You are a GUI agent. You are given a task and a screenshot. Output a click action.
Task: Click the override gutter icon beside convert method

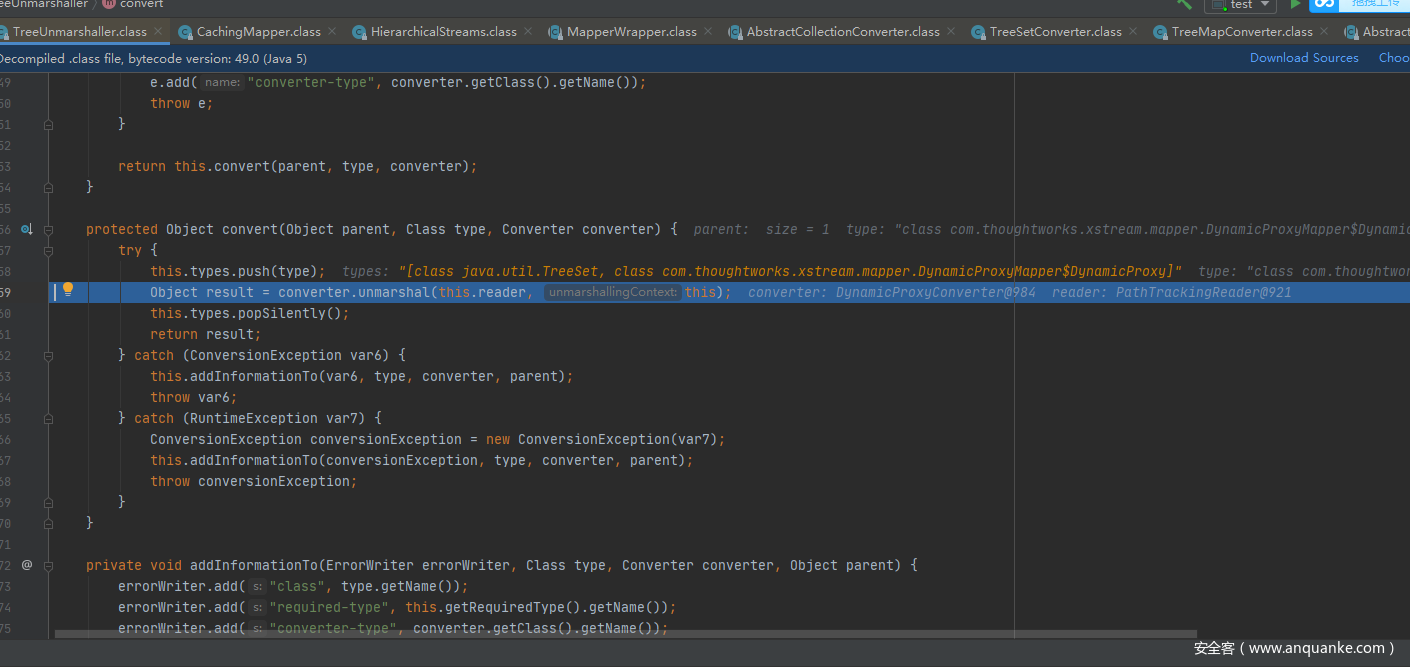click(27, 229)
